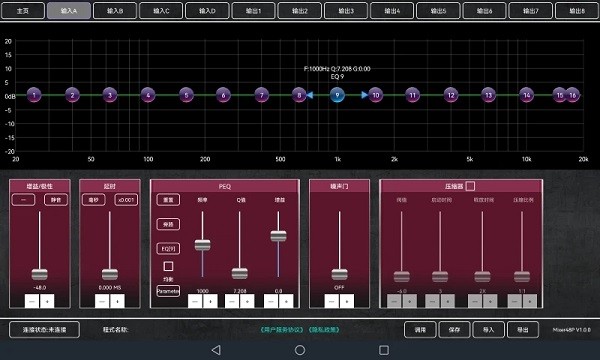Screen dimensions: 600x360
Task: Click the PEQ Q值 fader handle
Action: point(240,274)
